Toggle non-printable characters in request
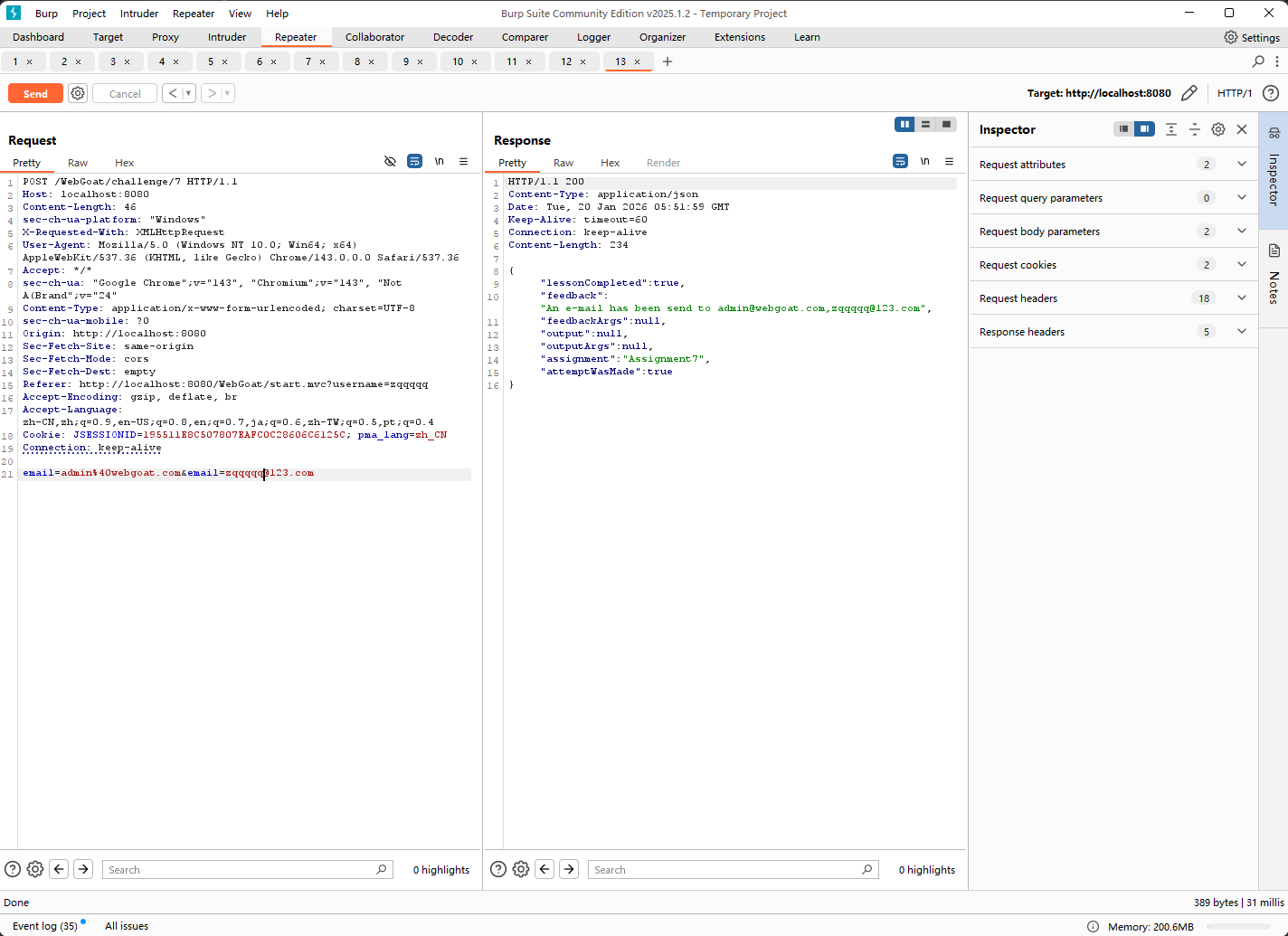Image resolution: width=1288 pixels, height=936 pixels. click(439, 162)
